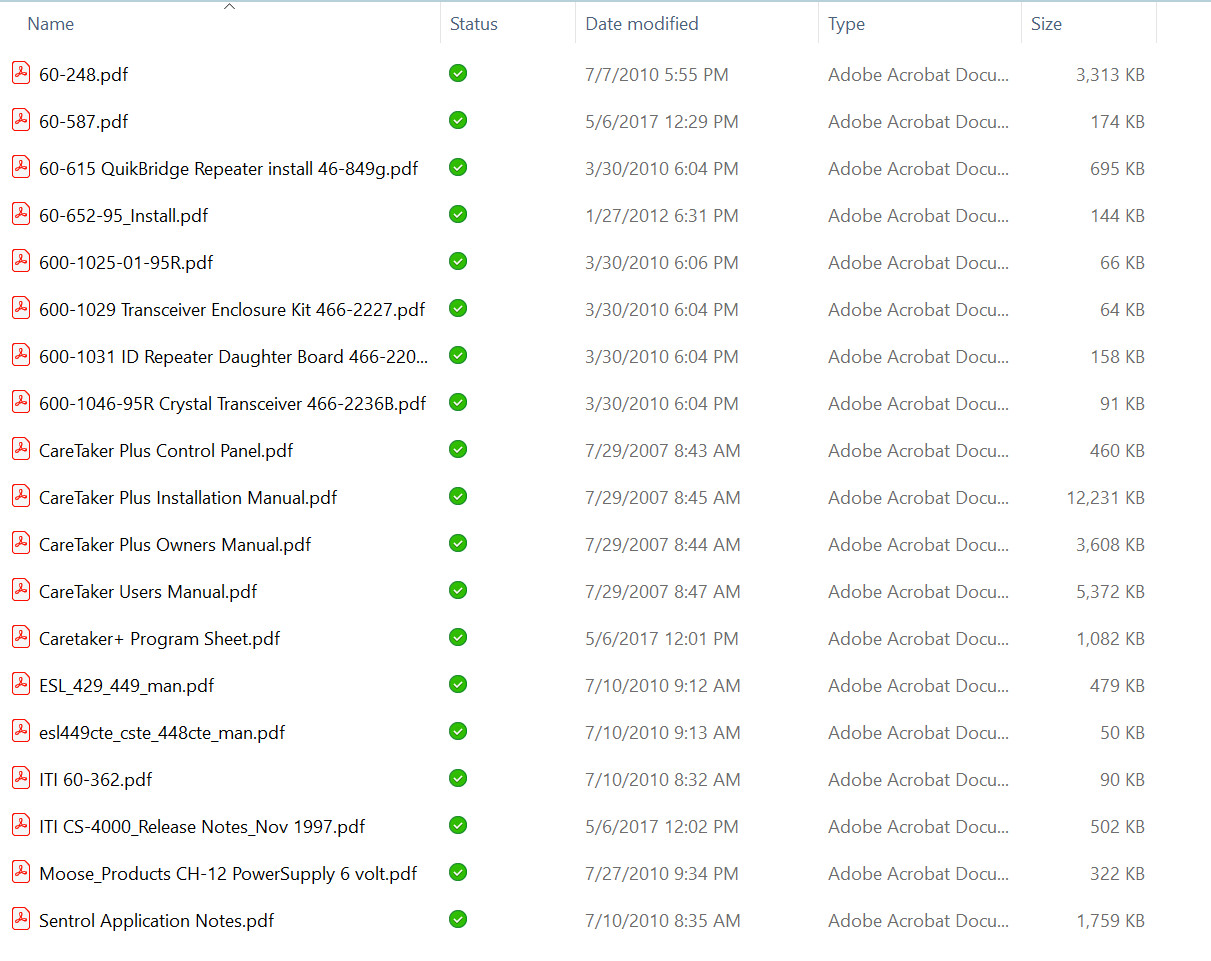
Task: Click green checkmark for Caretaker+ Program Sheet.pdf
Action: pos(458,637)
